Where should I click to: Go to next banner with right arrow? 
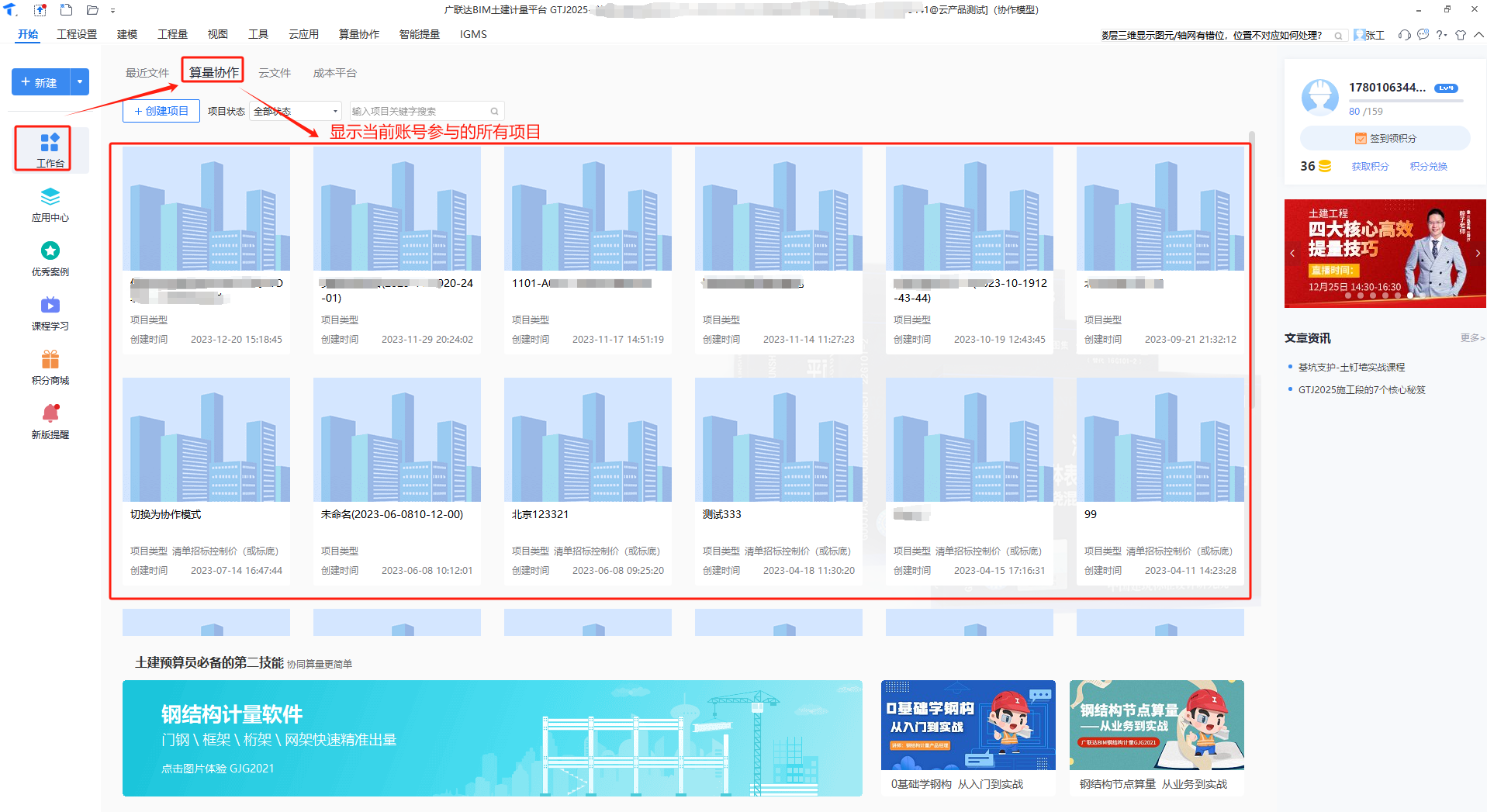(x=1478, y=254)
